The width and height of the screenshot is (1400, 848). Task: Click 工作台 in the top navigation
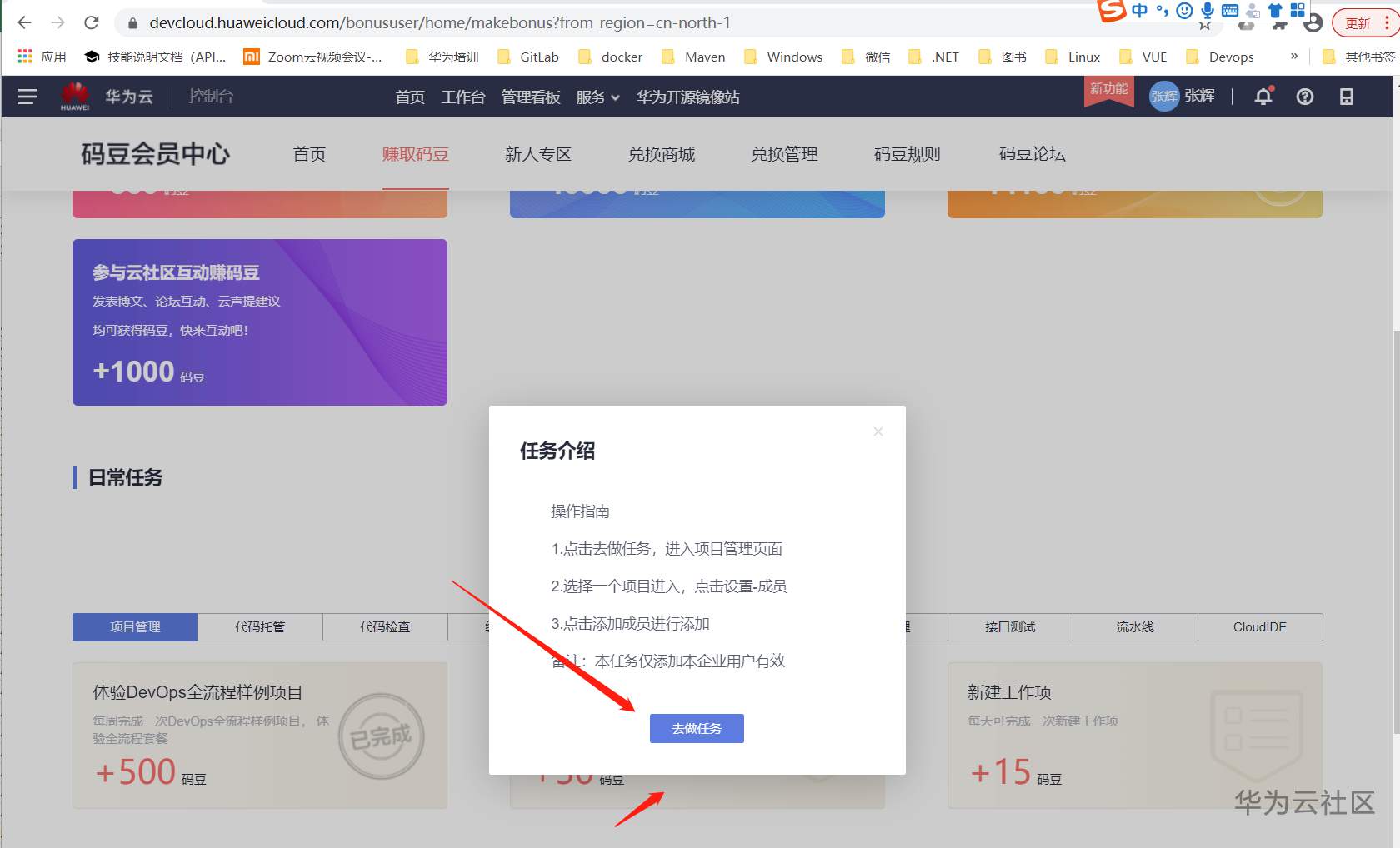coord(463,97)
